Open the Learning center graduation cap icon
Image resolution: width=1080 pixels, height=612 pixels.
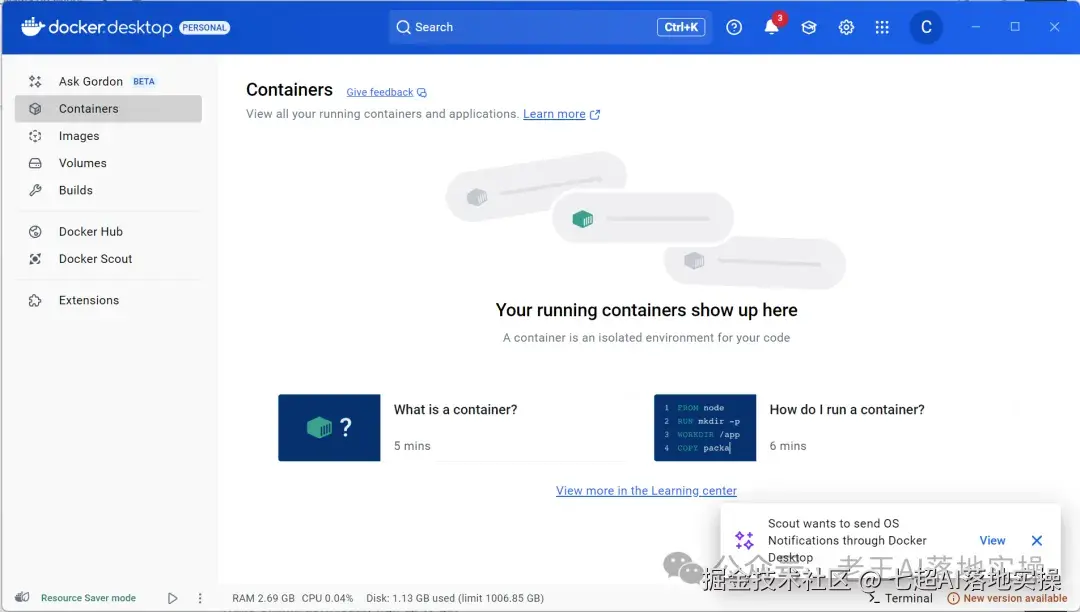(809, 28)
